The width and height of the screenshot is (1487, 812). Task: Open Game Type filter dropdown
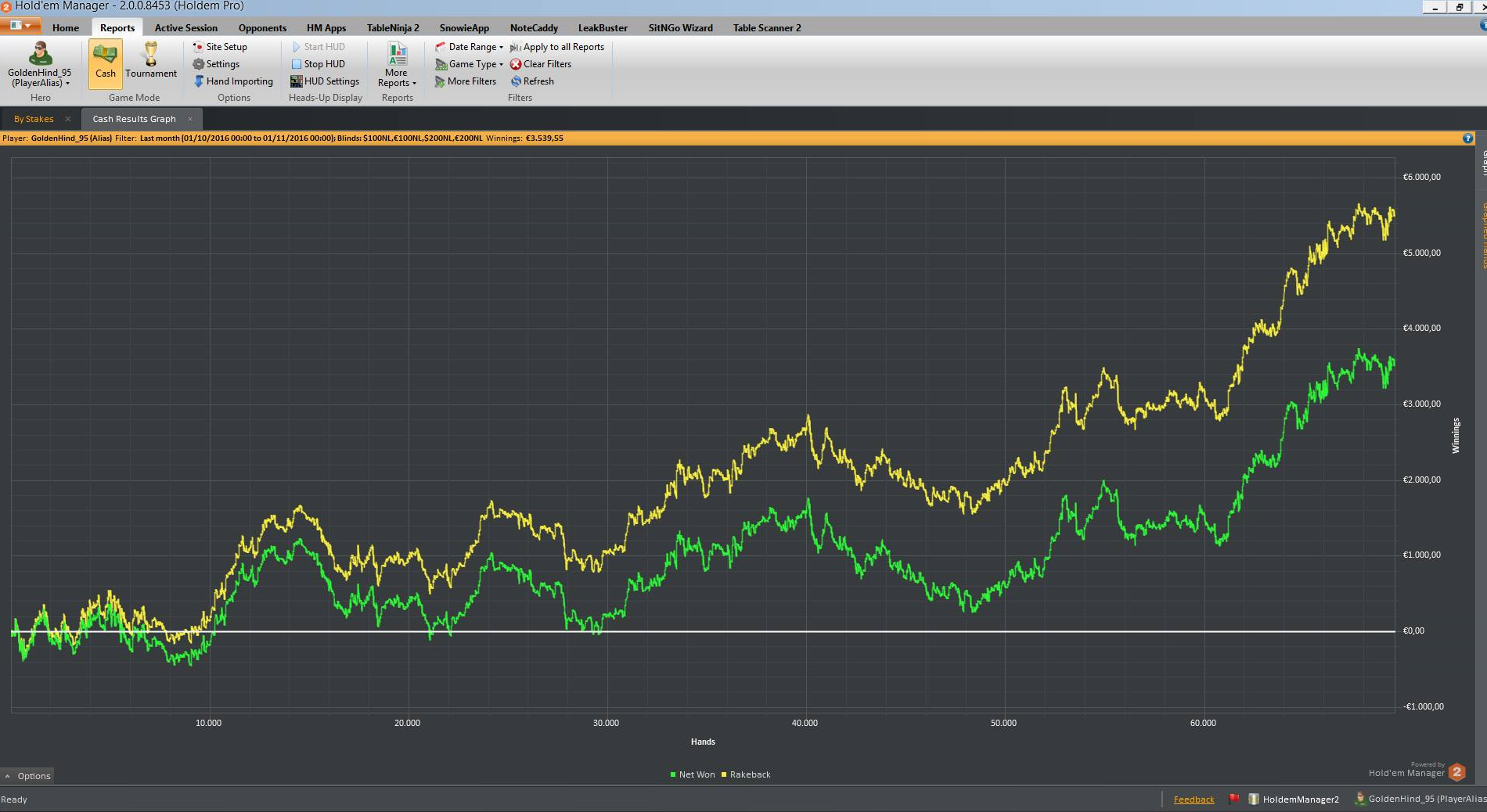coord(469,64)
